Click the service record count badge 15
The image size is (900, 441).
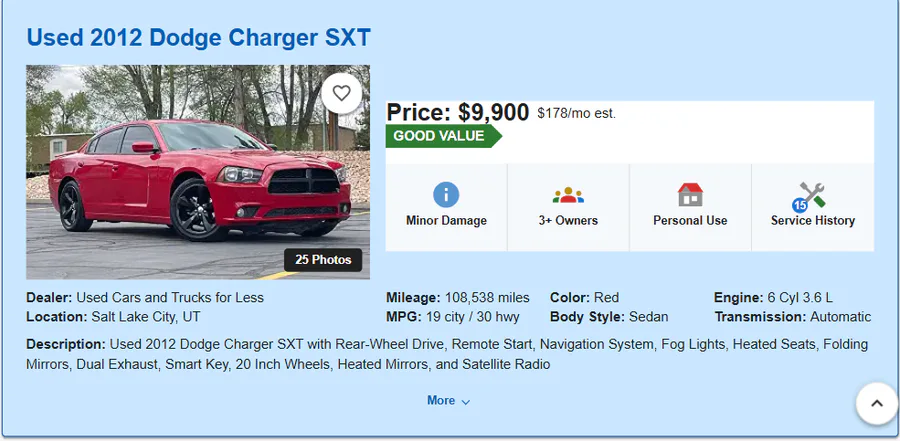(x=800, y=206)
